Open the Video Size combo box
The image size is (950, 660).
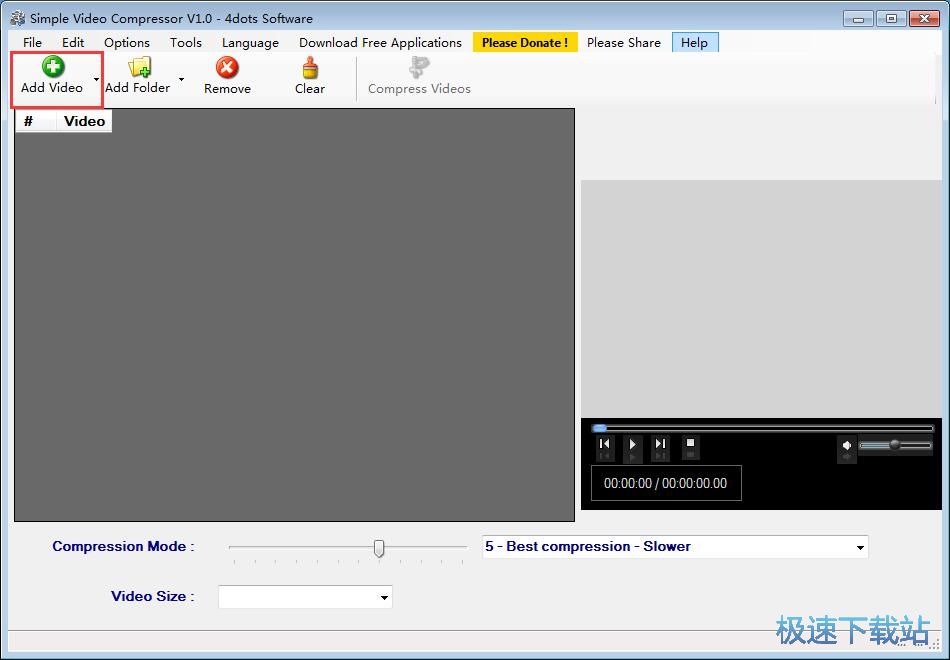(384, 597)
